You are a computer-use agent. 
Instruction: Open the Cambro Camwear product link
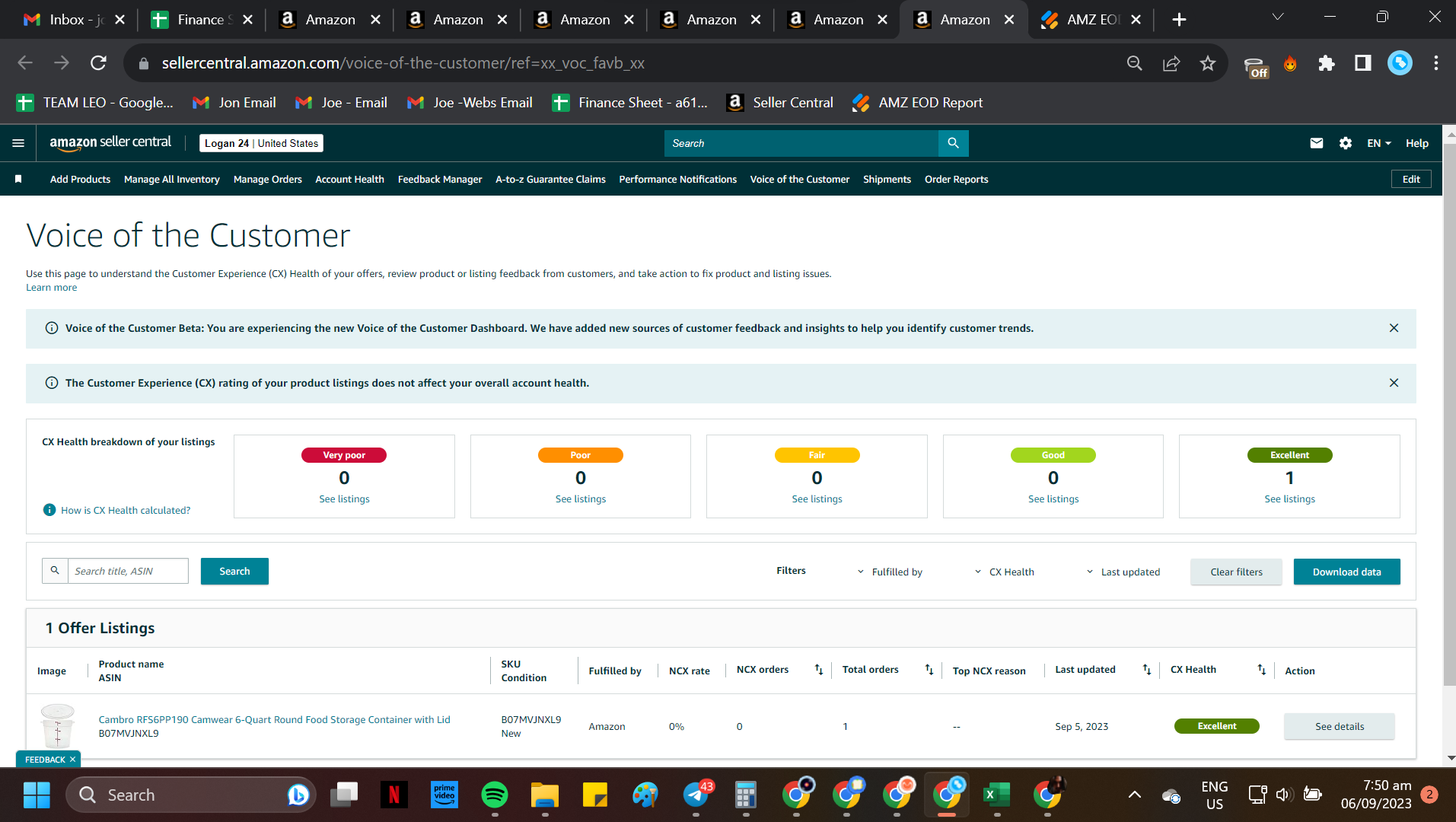[274, 719]
